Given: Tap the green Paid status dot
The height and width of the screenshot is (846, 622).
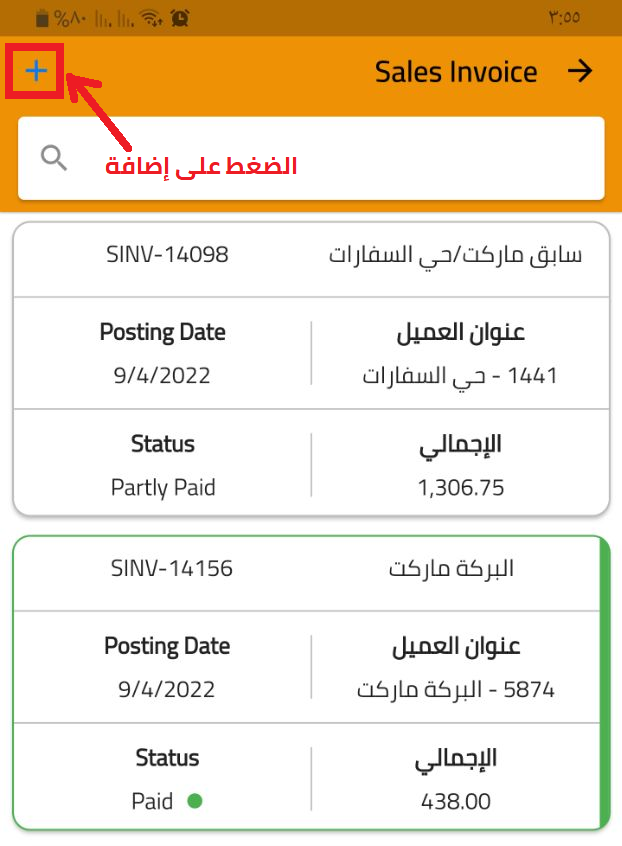Looking at the screenshot, I should [x=194, y=801].
